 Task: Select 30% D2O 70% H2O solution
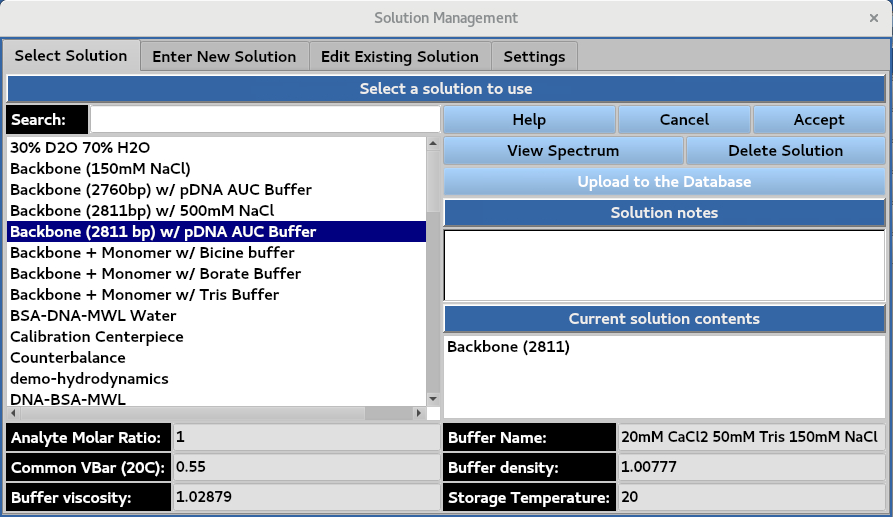[x=80, y=147]
